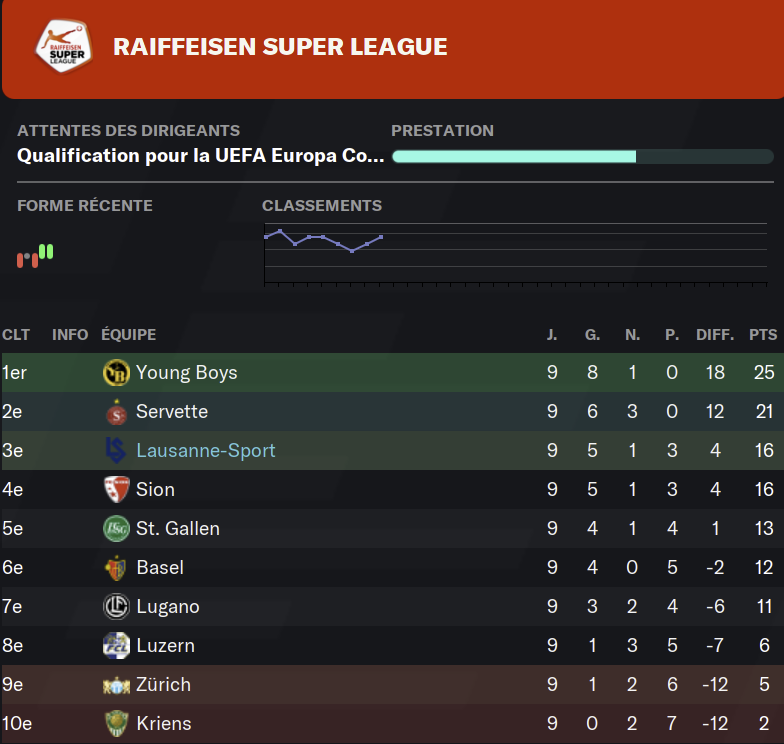The image size is (784, 744).
Task: Sort table by DIFF. column header
Action: click(715, 334)
